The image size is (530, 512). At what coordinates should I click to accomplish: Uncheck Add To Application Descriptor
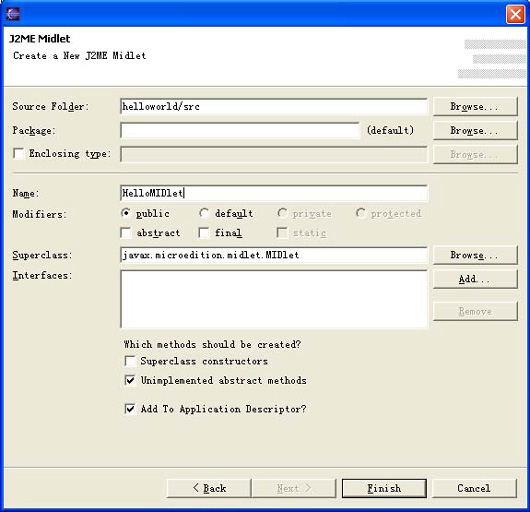tap(130, 409)
